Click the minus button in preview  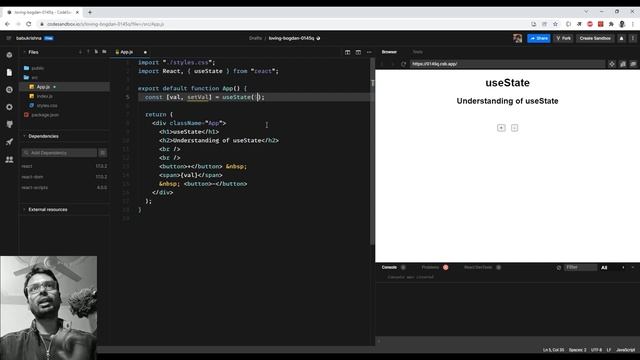(514, 128)
